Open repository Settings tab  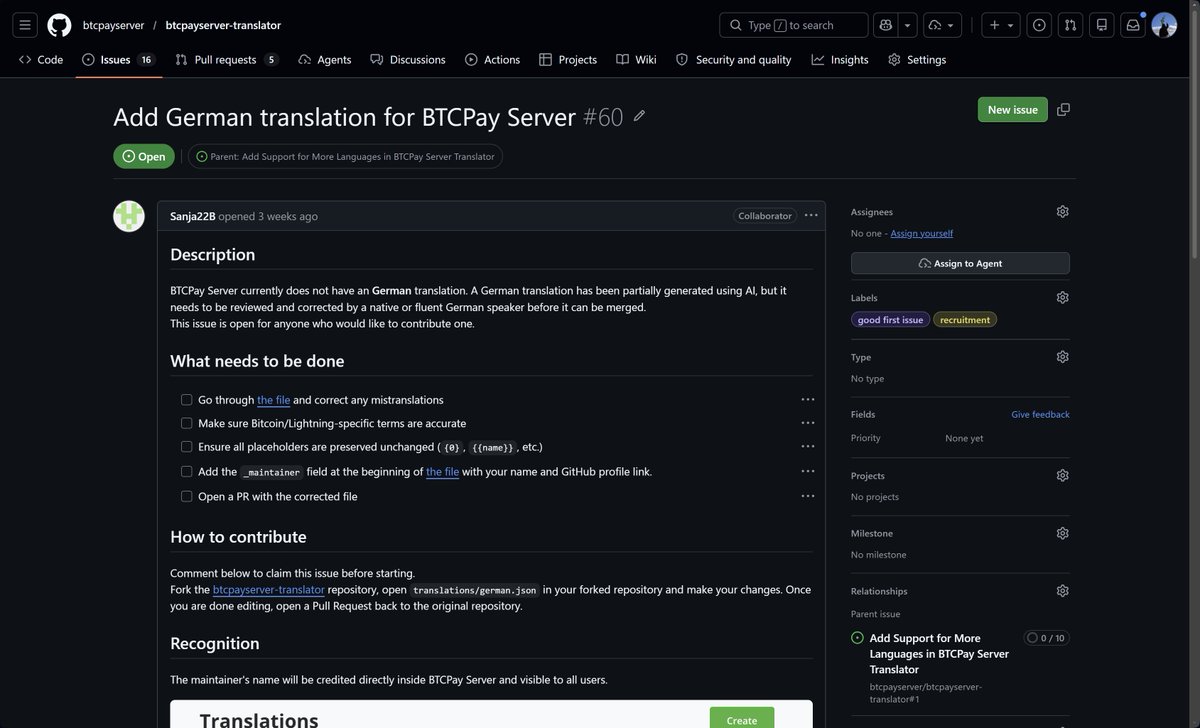tap(917, 60)
